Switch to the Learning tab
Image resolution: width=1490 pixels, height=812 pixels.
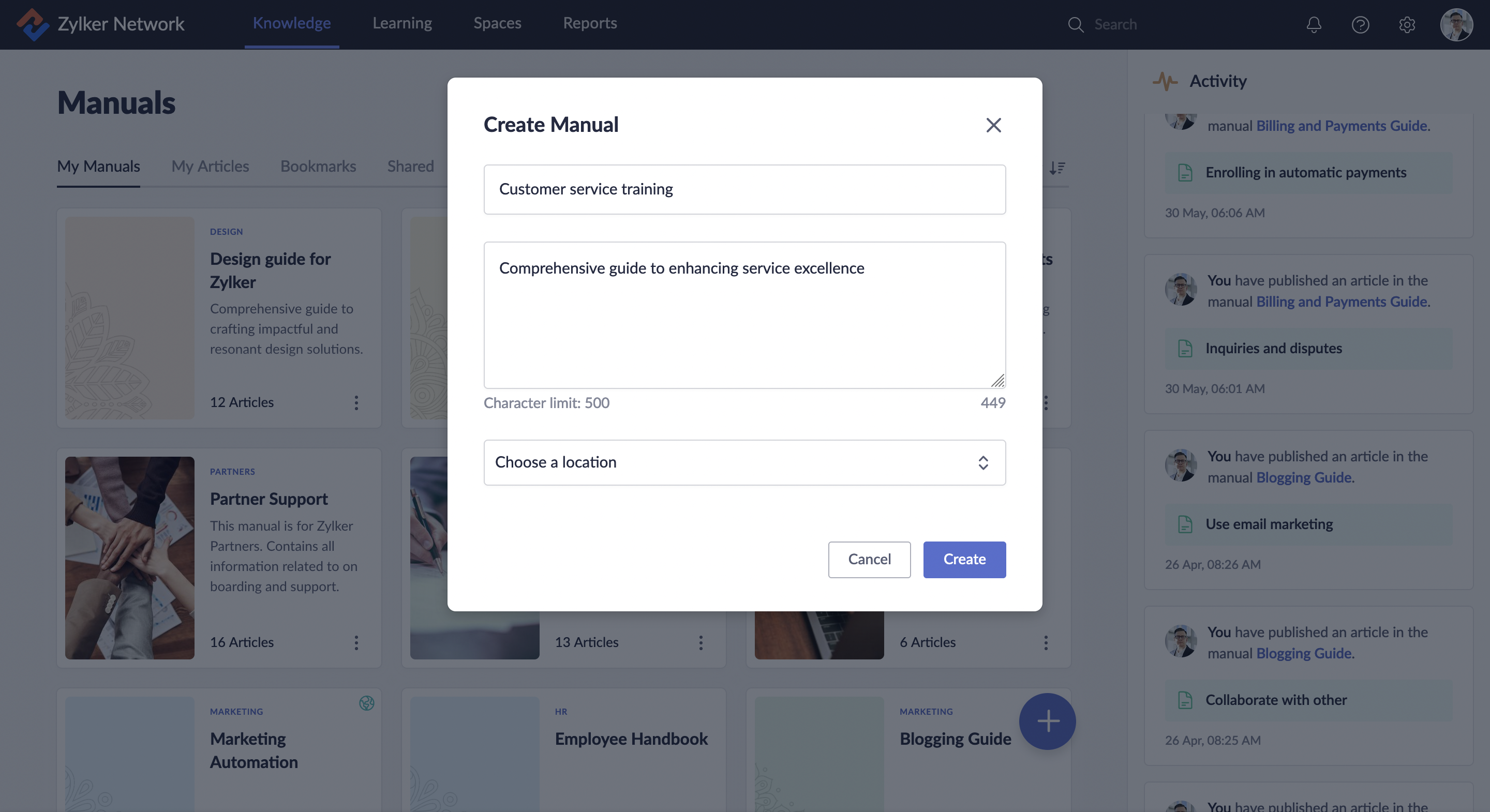pyautogui.click(x=402, y=23)
